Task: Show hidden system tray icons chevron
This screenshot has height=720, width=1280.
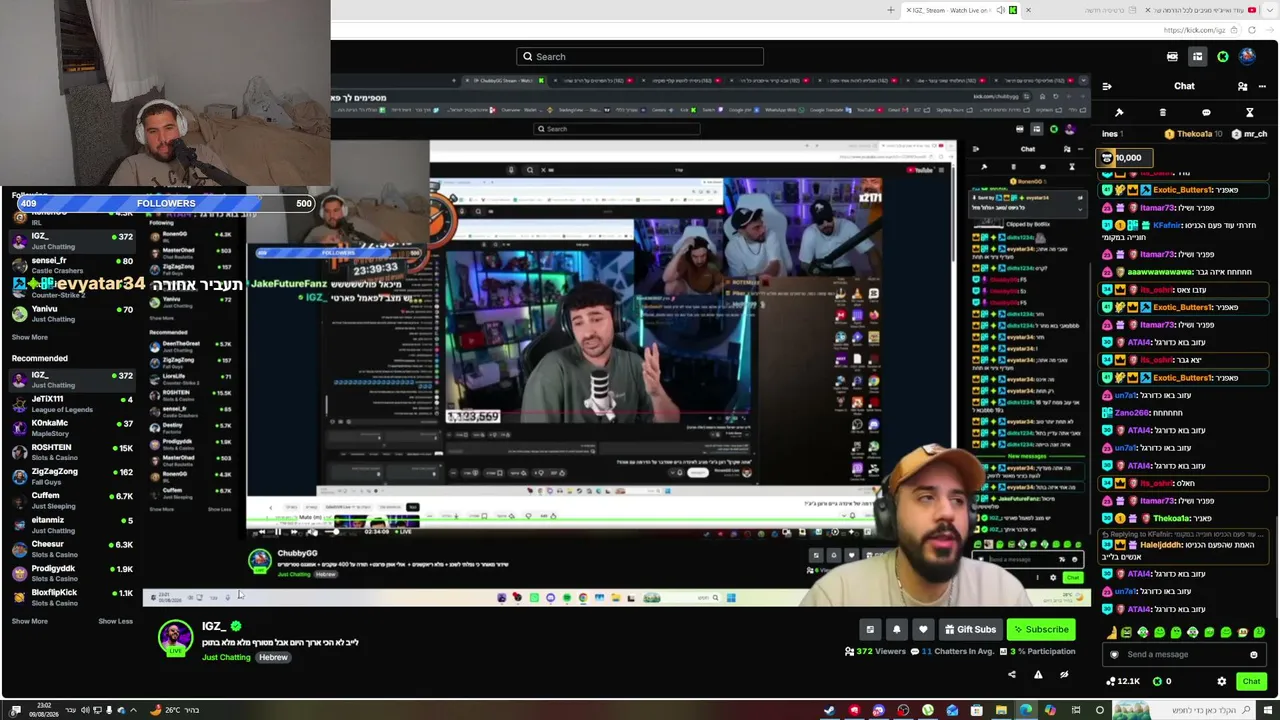Action: tap(133, 710)
